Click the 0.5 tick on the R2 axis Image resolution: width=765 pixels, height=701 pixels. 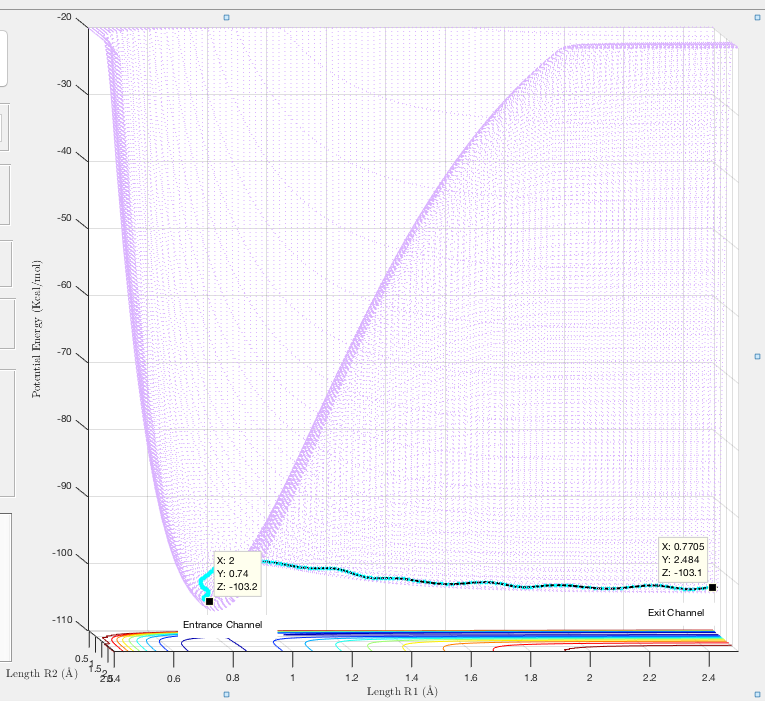click(82, 659)
